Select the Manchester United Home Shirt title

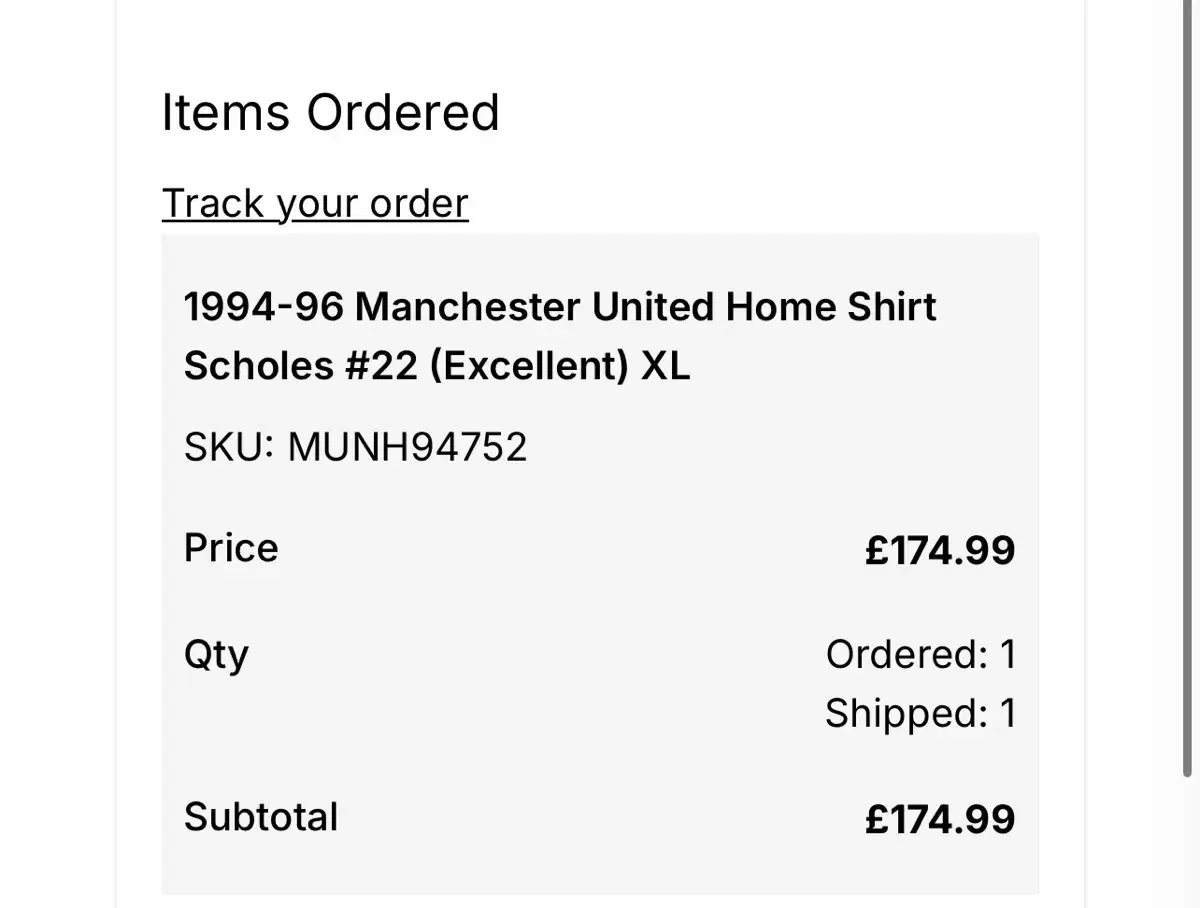pyautogui.click(x=560, y=336)
